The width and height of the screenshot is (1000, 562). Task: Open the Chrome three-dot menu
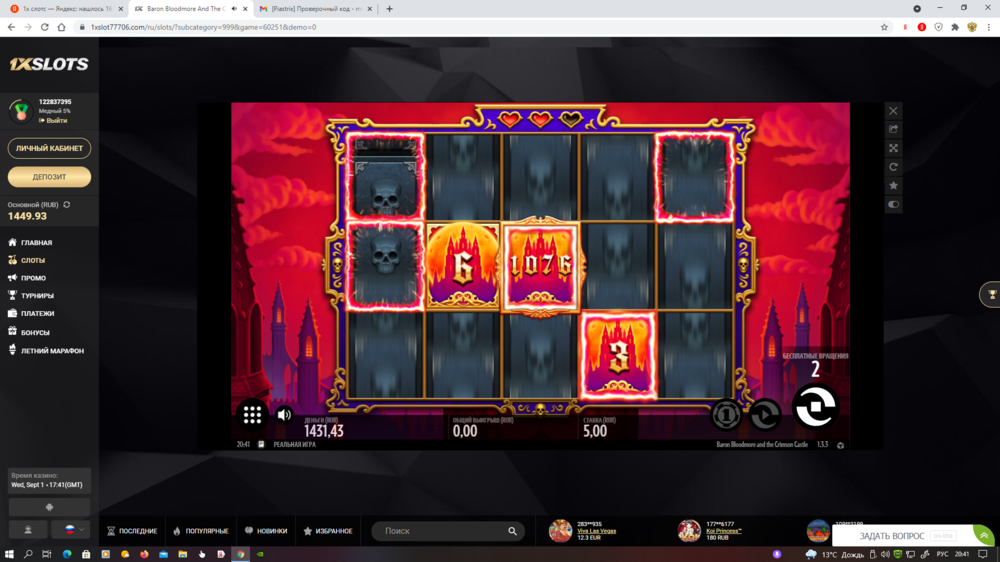click(x=989, y=27)
